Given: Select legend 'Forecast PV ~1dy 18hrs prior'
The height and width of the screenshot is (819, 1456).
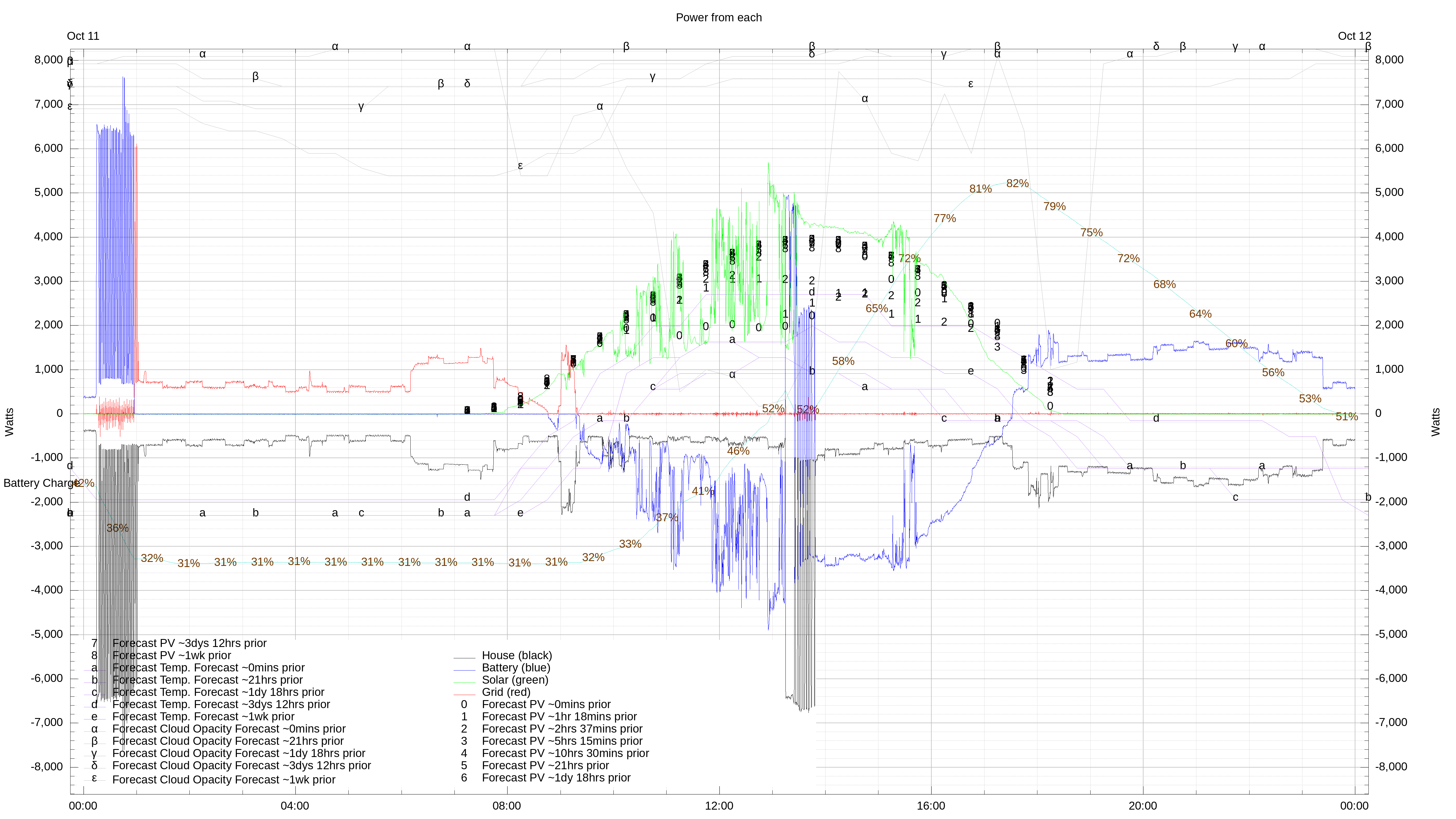Looking at the screenshot, I should click(556, 778).
